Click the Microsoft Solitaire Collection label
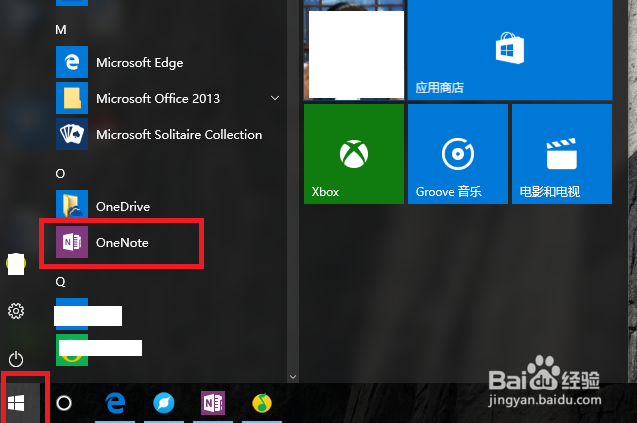The width and height of the screenshot is (637, 423). [179, 134]
